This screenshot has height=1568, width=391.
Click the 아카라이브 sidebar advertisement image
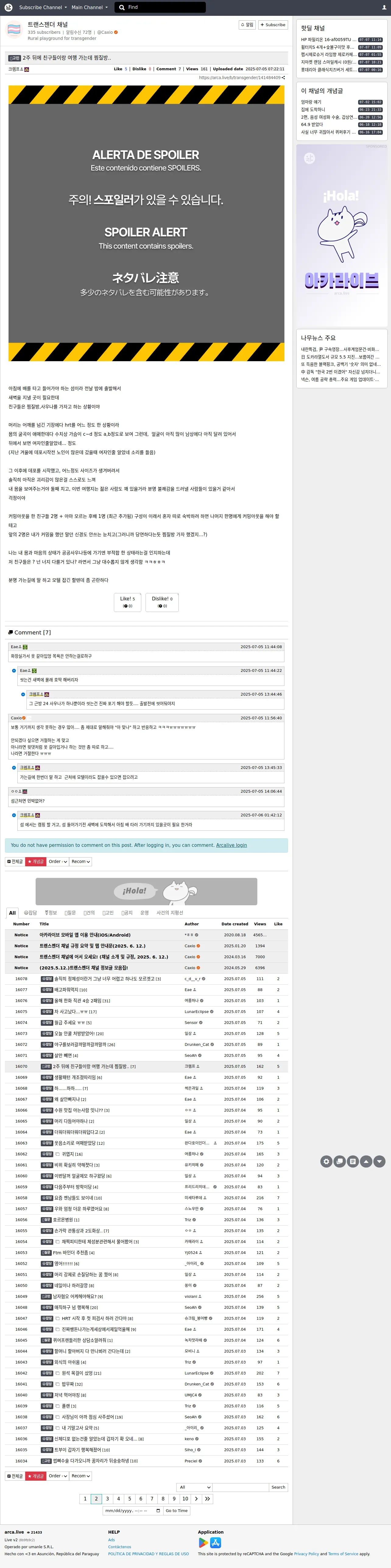click(x=342, y=236)
